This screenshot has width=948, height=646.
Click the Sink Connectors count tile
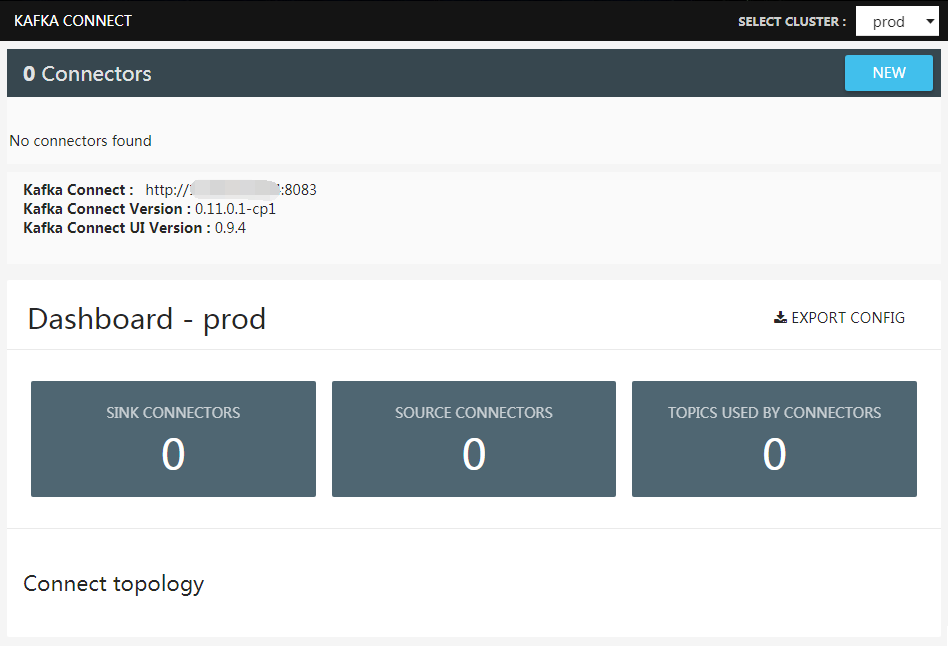point(173,439)
